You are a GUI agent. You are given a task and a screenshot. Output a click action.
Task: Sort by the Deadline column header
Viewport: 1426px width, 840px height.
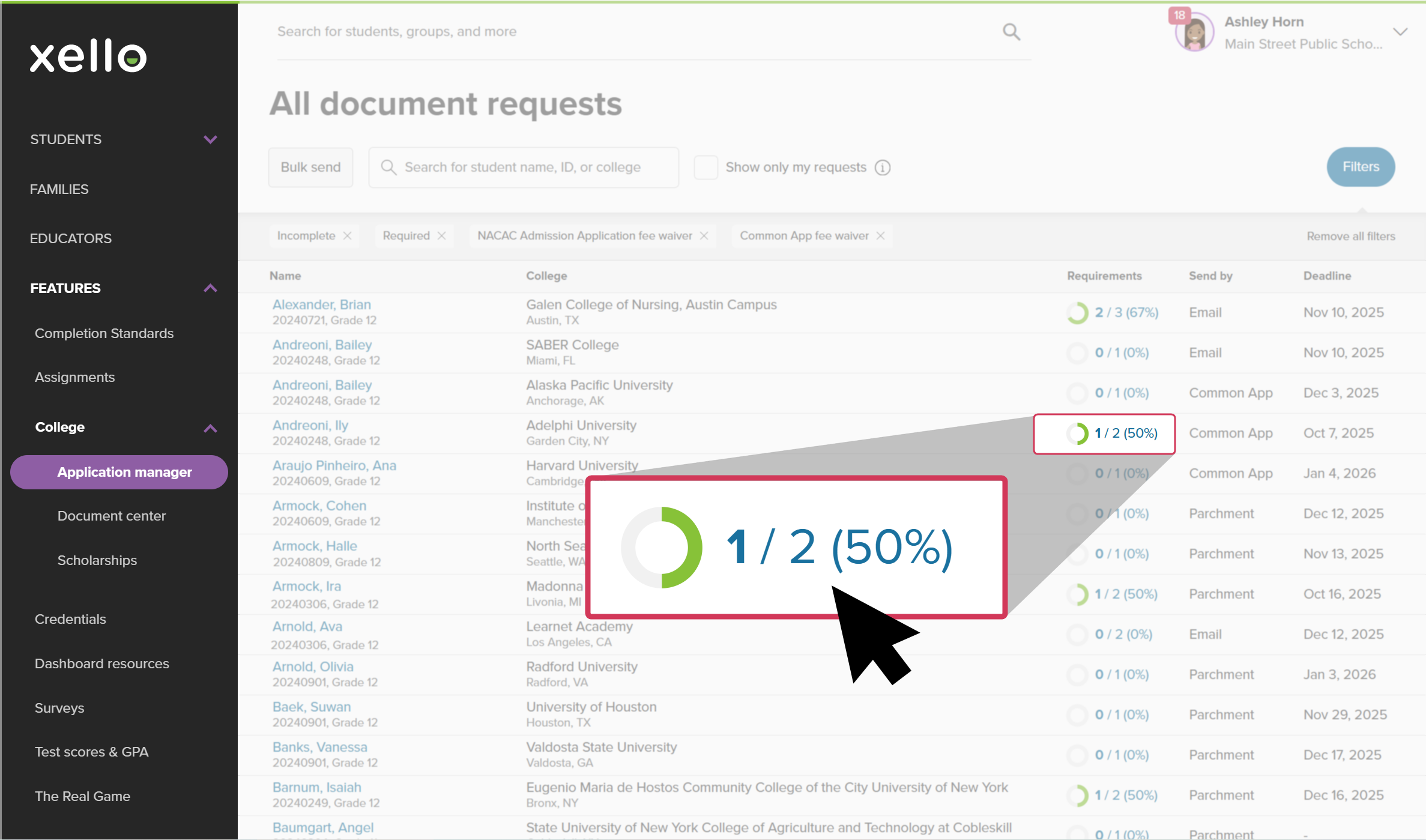click(x=1327, y=276)
